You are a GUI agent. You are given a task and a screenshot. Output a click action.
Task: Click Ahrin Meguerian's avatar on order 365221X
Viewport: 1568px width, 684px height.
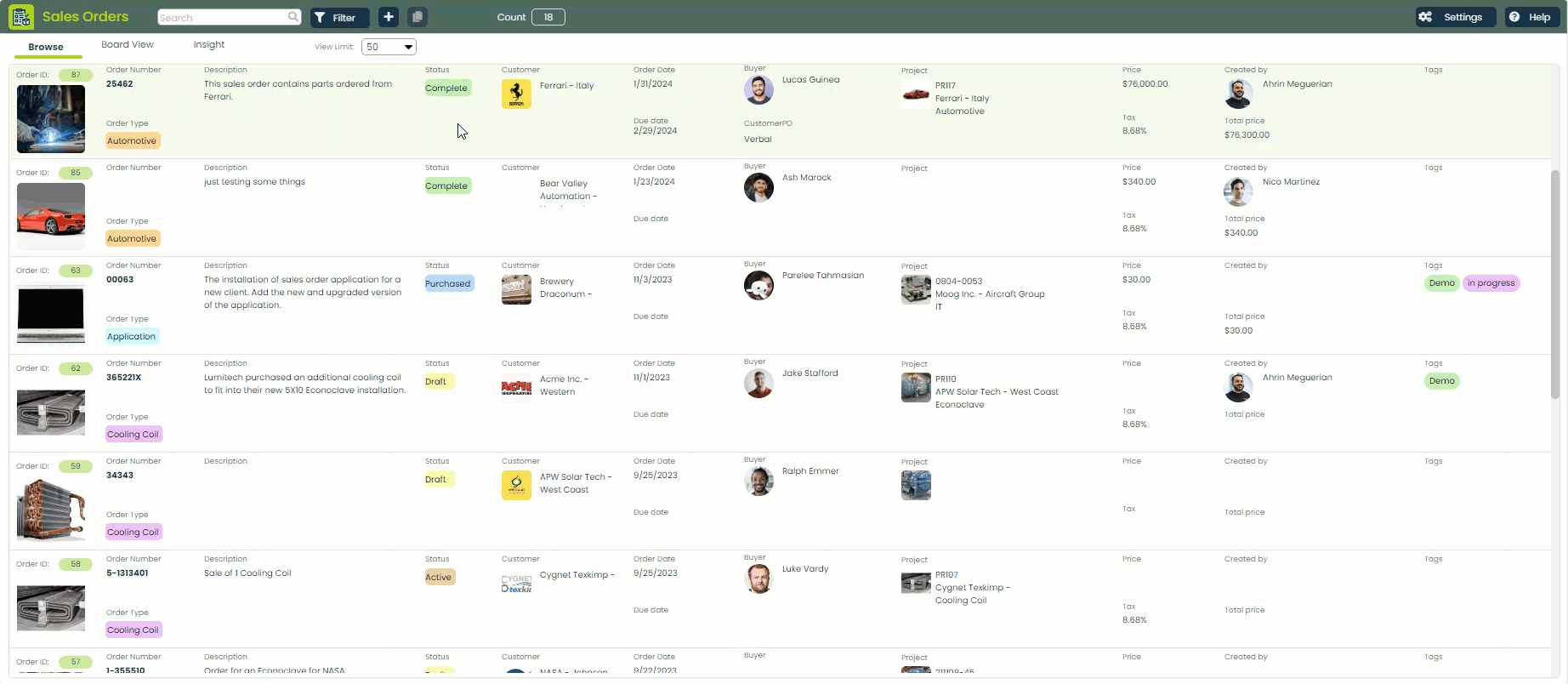click(1238, 387)
